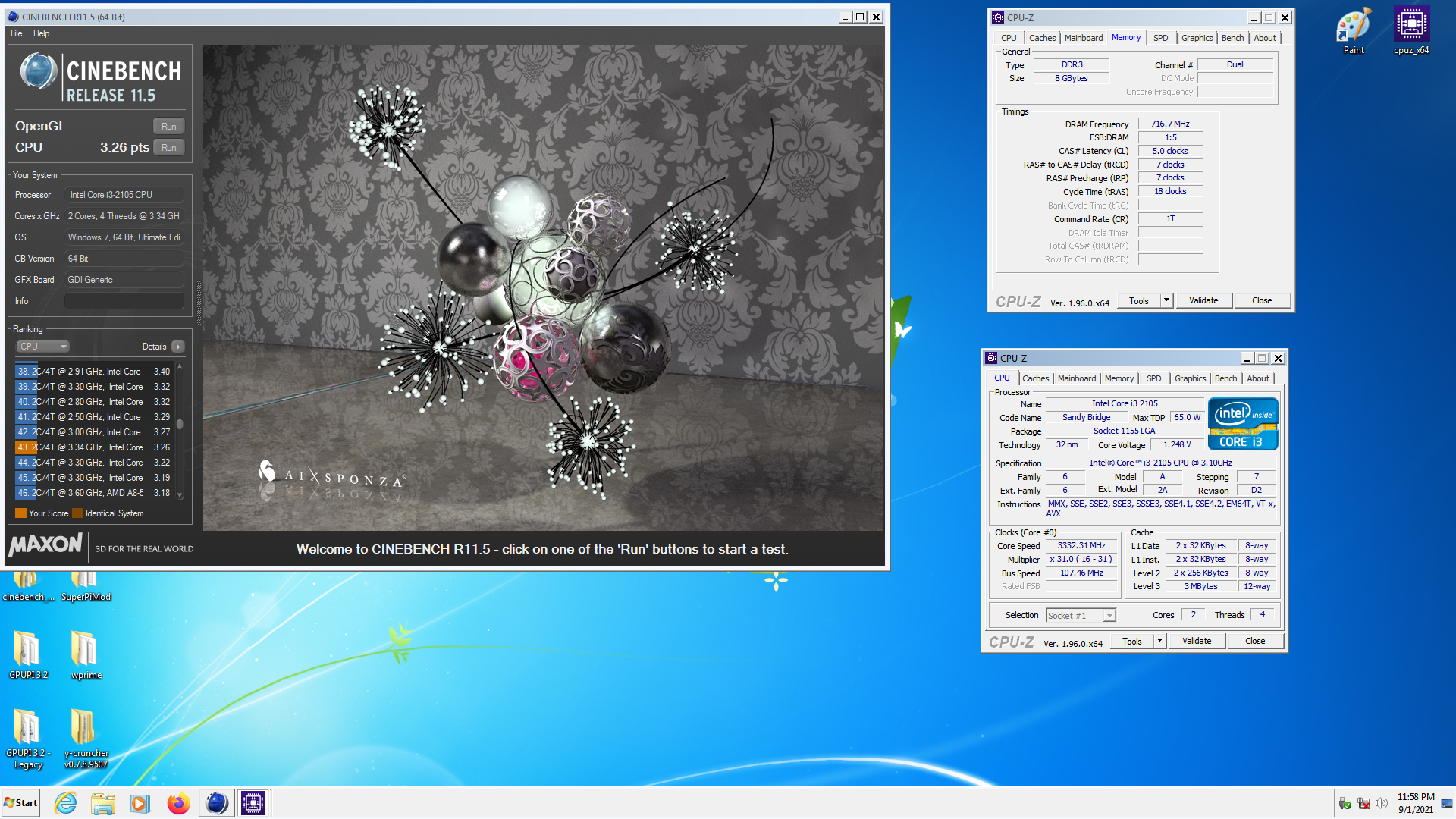
Task: Open the Socket #1 selection dropdown
Action: click(x=1081, y=616)
